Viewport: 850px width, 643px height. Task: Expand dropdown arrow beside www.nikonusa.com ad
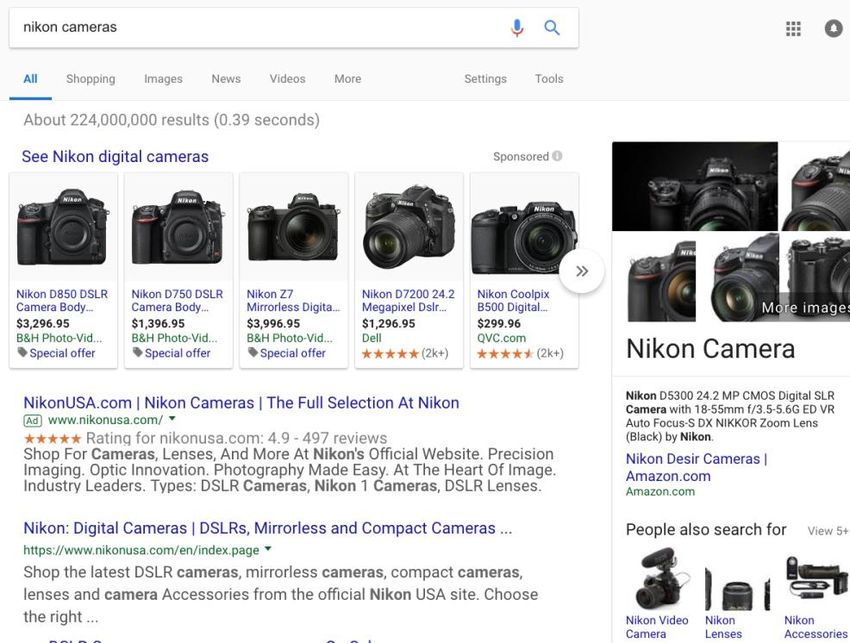pyautogui.click(x=172, y=420)
